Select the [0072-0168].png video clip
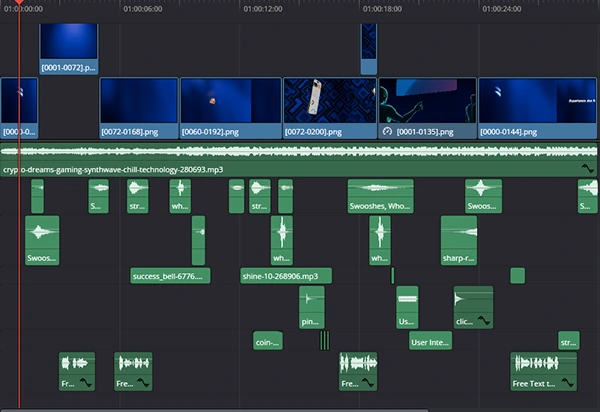Screen dimensions: 600x412 pyautogui.click(x=139, y=108)
